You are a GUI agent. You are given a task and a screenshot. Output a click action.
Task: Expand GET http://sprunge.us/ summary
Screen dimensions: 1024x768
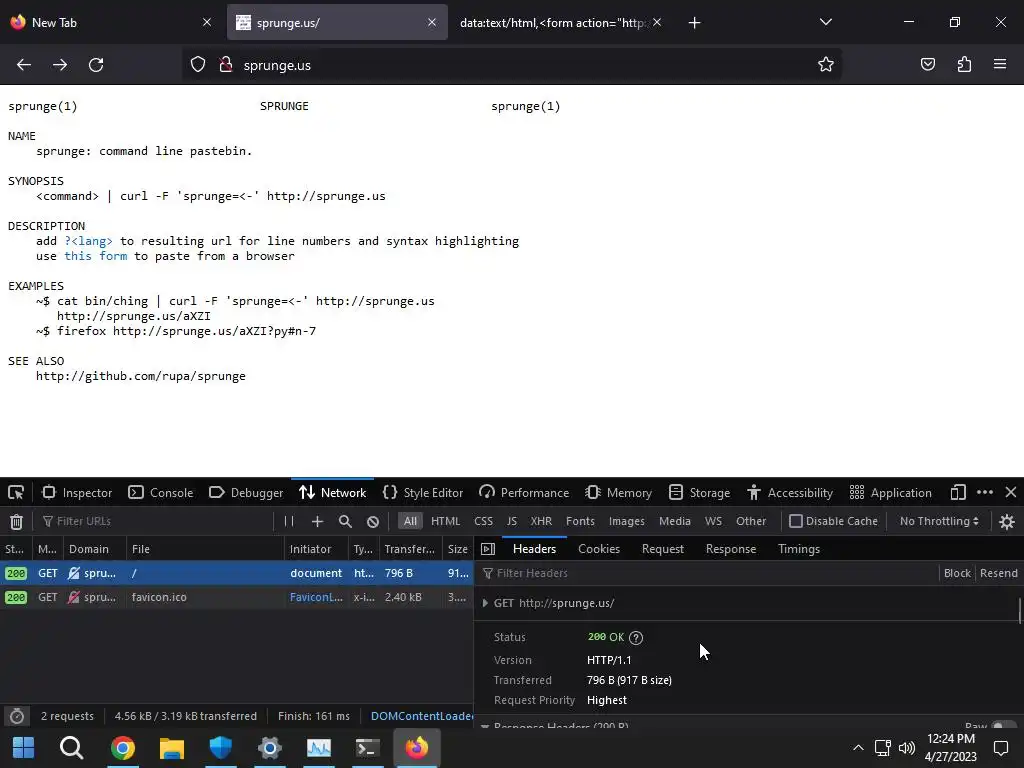[485, 603]
